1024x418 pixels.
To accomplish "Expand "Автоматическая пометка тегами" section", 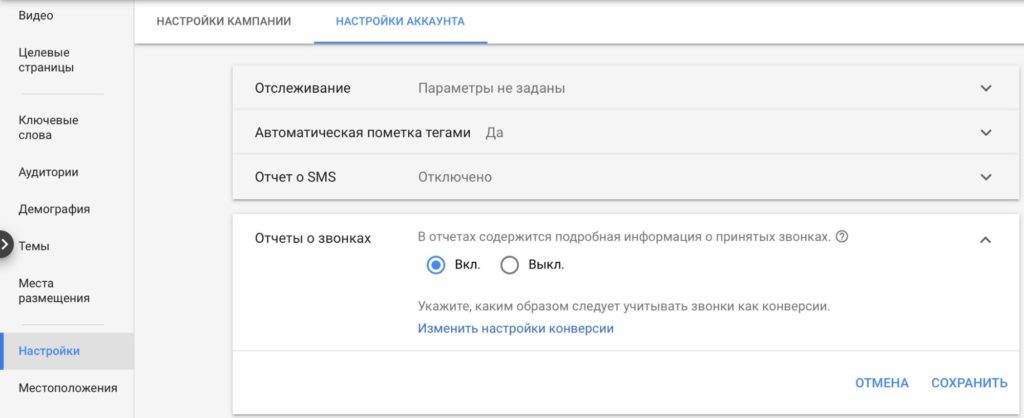I will point(986,132).
